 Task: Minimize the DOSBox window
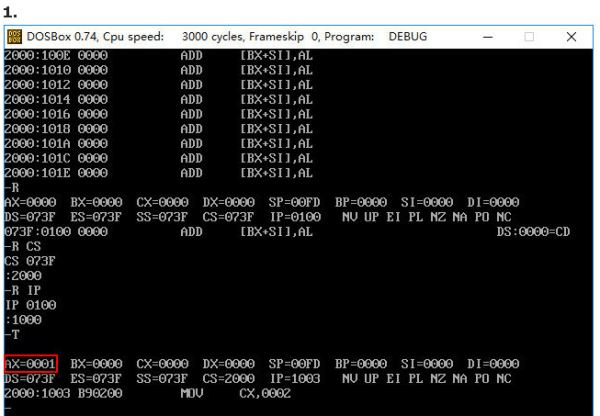click(488, 37)
